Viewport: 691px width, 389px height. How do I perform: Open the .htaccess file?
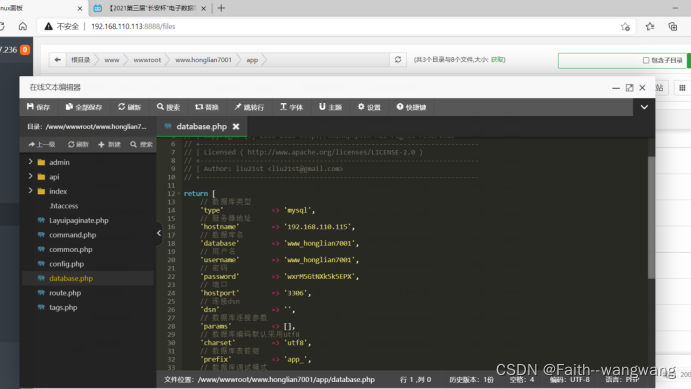[x=63, y=206]
